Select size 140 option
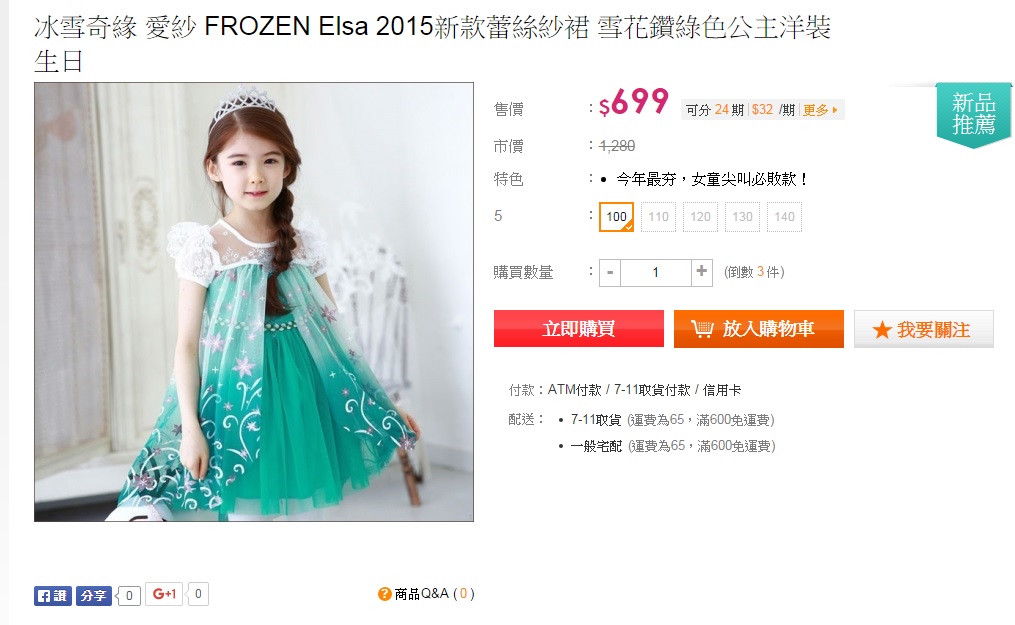 785,217
